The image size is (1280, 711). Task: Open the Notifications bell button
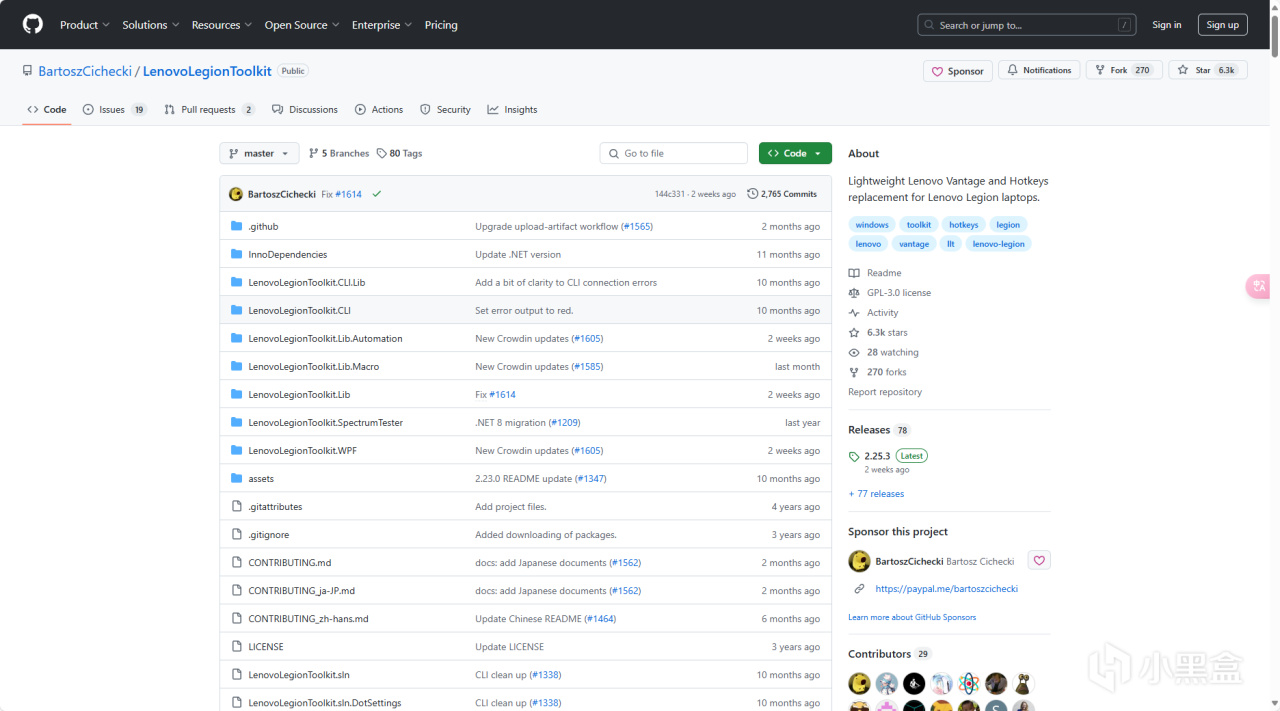pyautogui.click(x=1039, y=70)
